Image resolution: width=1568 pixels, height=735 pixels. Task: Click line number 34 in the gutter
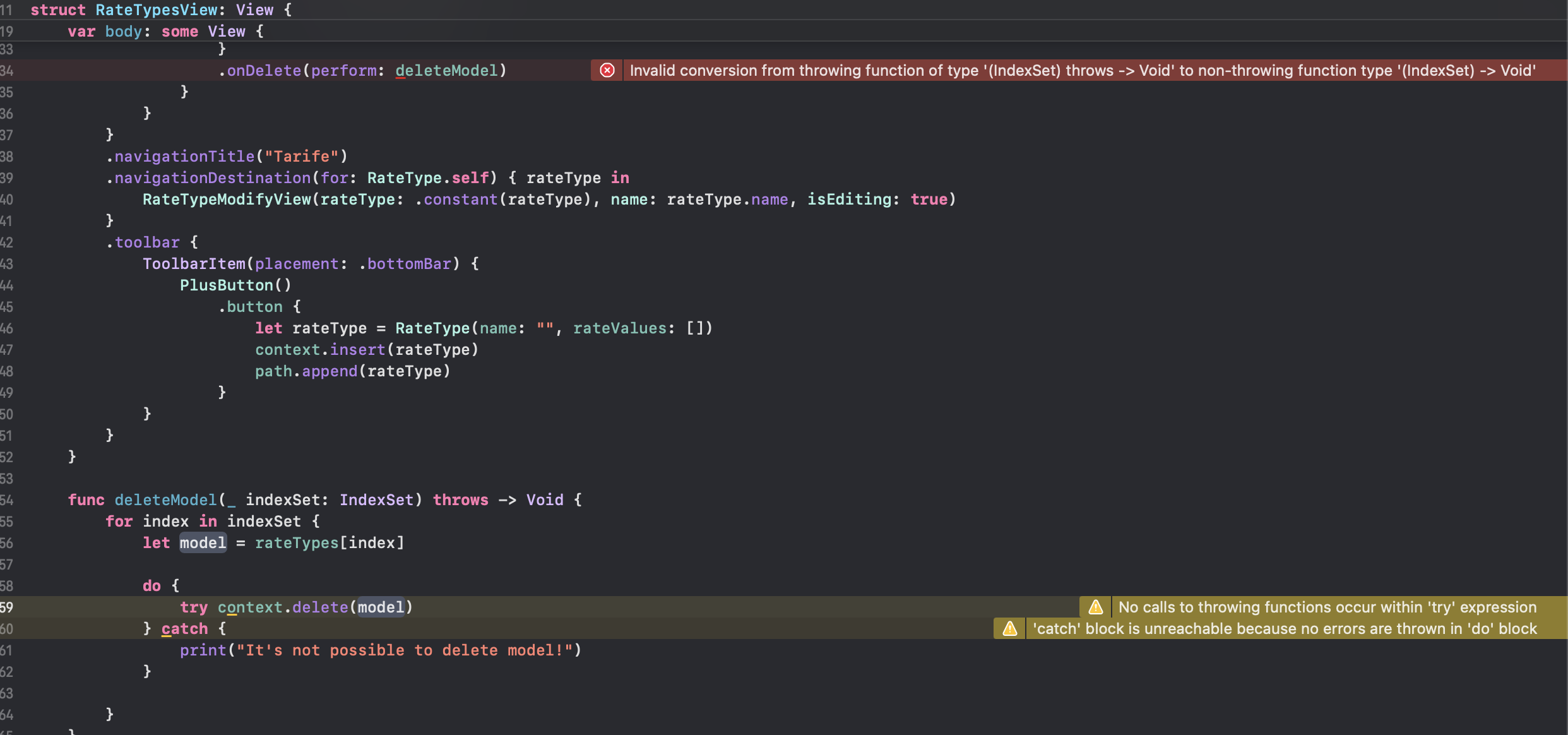(6, 70)
